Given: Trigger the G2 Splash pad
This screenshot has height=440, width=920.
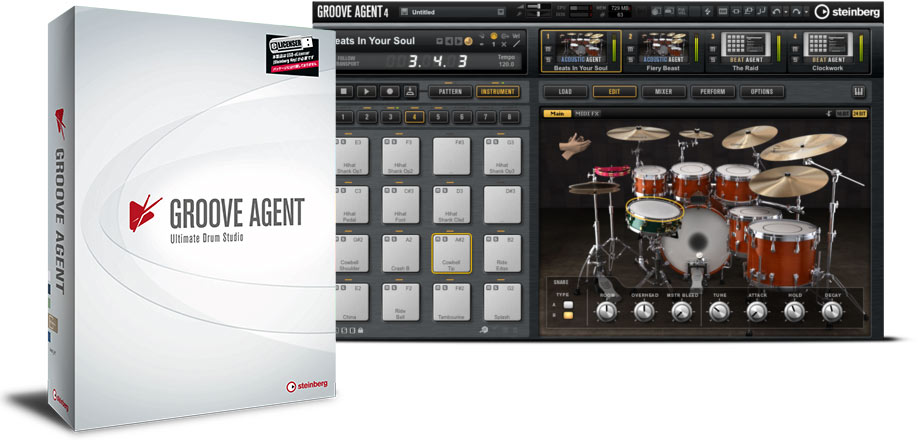Looking at the screenshot, I should [x=502, y=302].
